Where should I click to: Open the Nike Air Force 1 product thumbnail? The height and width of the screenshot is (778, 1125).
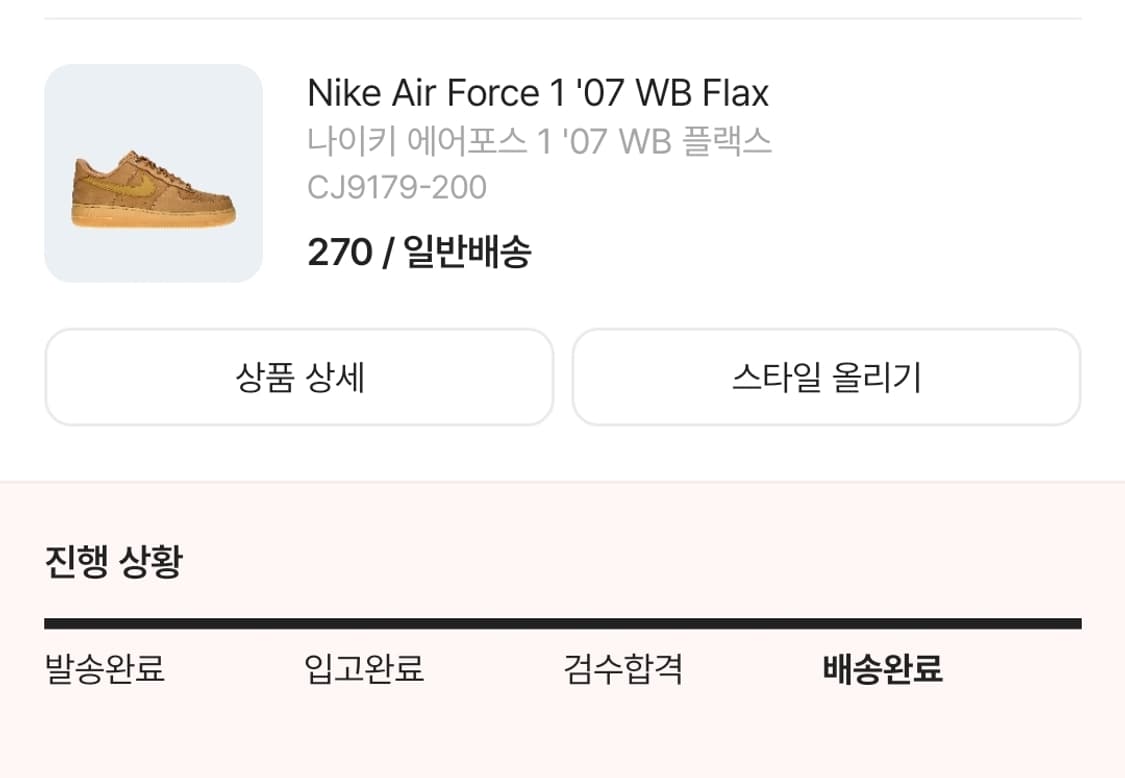tap(153, 172)
